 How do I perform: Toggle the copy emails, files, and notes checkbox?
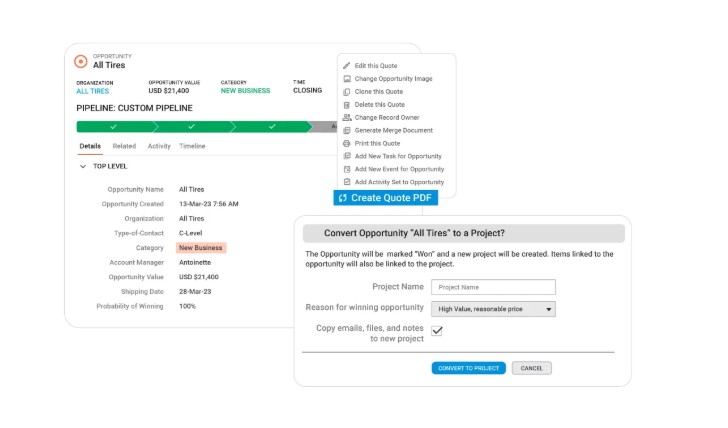click(437, 331)
